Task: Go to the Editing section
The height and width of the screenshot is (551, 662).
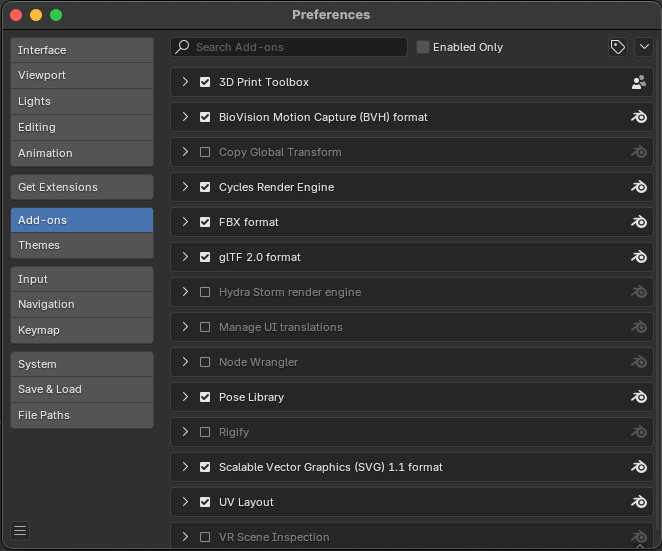Action: coord(82,128)
